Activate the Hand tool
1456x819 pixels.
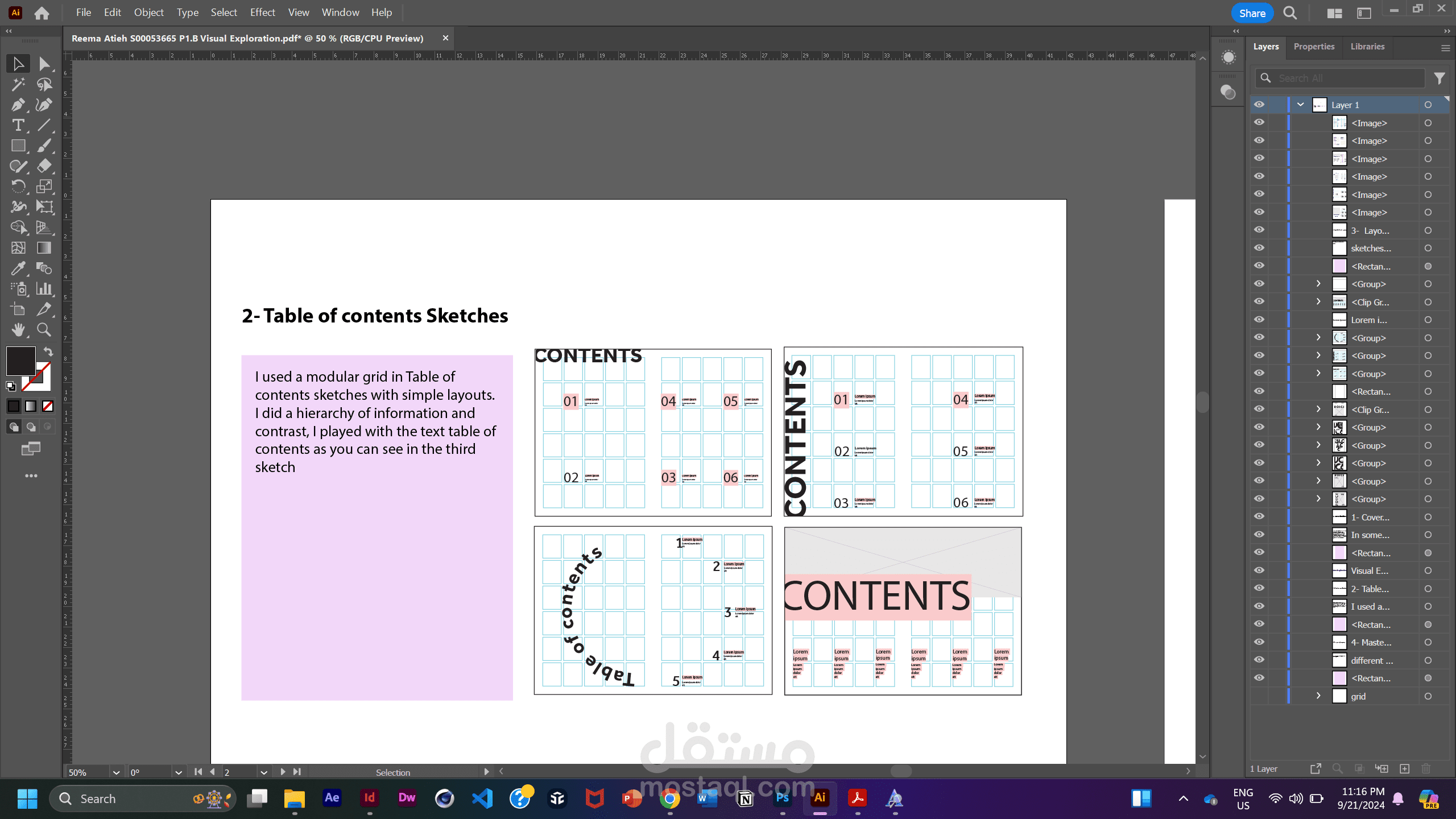tap(18, 329)
